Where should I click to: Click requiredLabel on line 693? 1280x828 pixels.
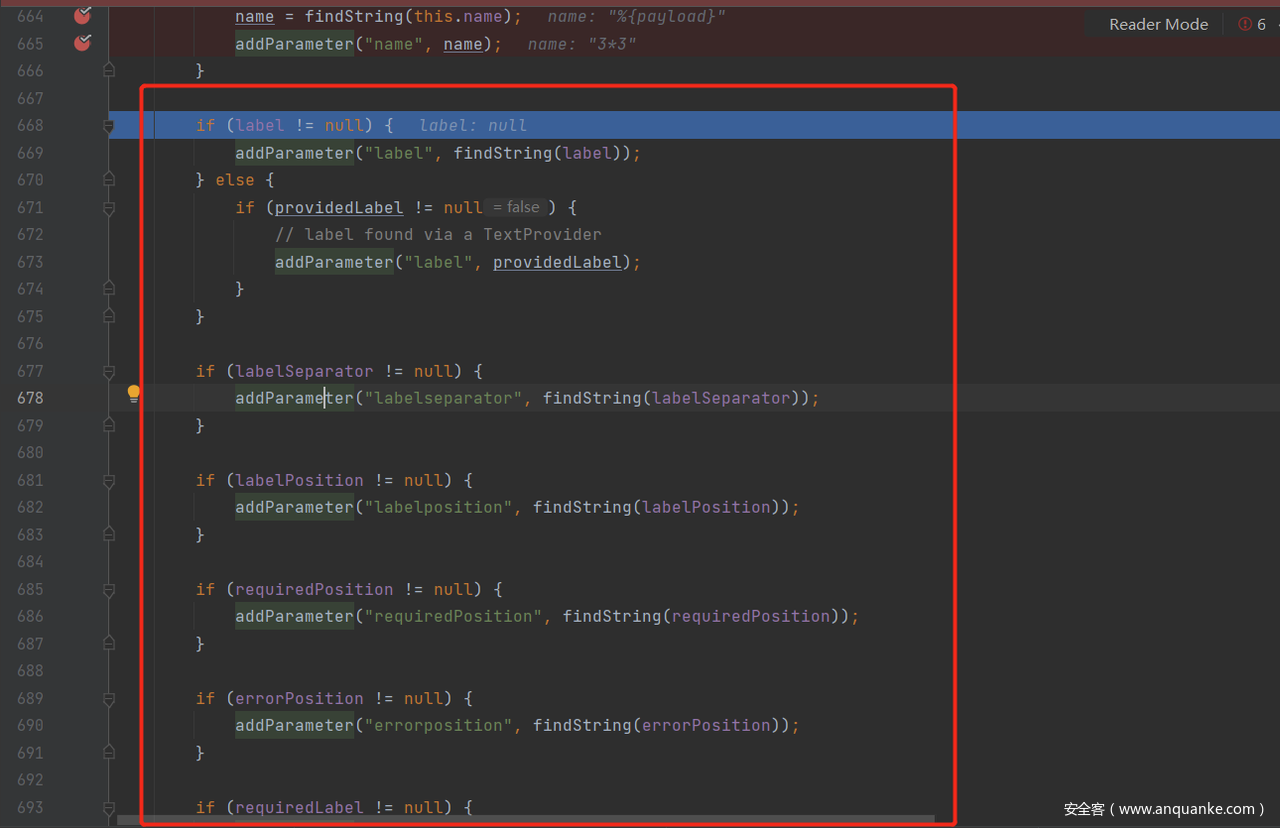(x=300, y=807)
